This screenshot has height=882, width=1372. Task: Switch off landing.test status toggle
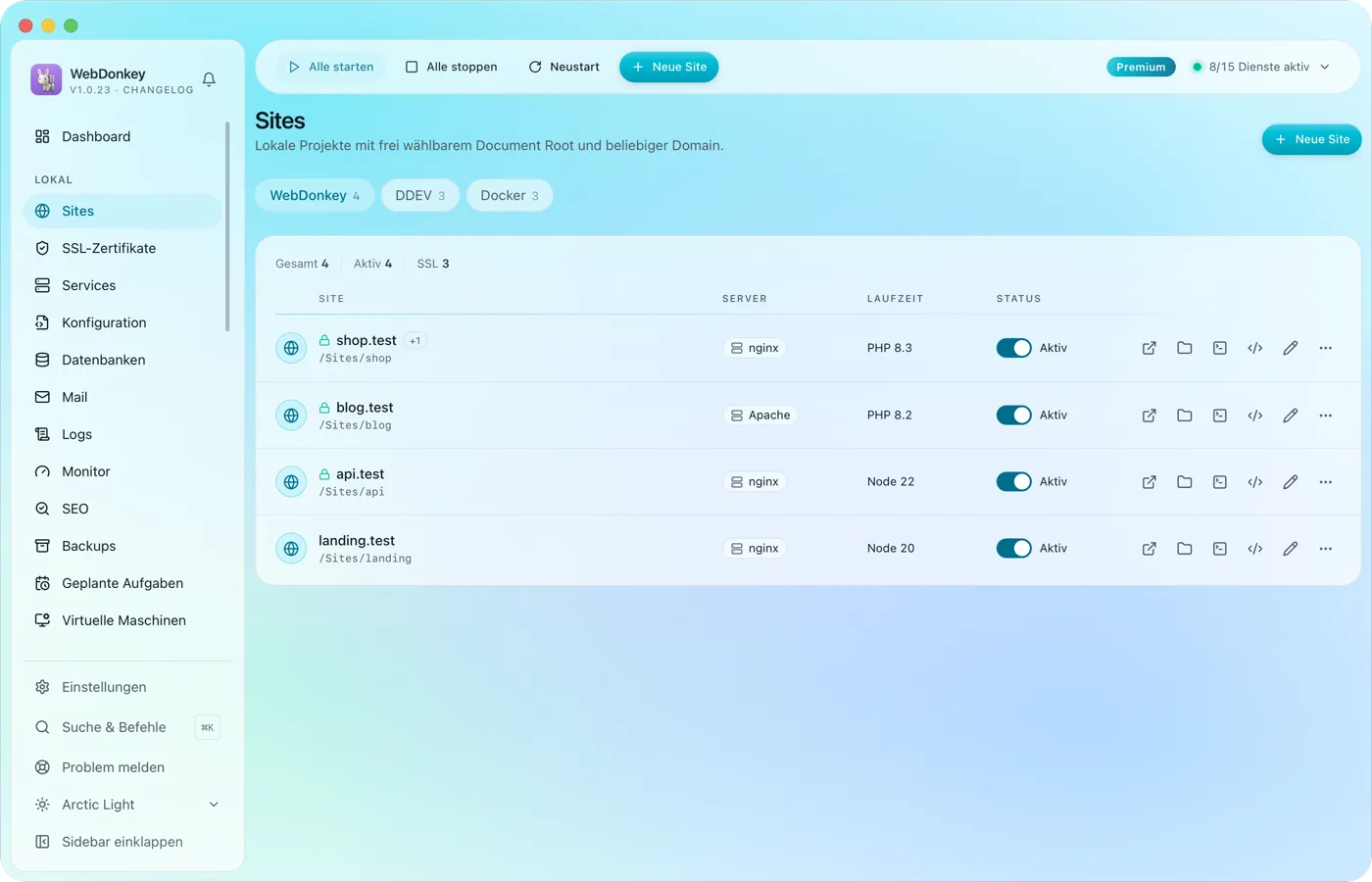click(1014, 549)
